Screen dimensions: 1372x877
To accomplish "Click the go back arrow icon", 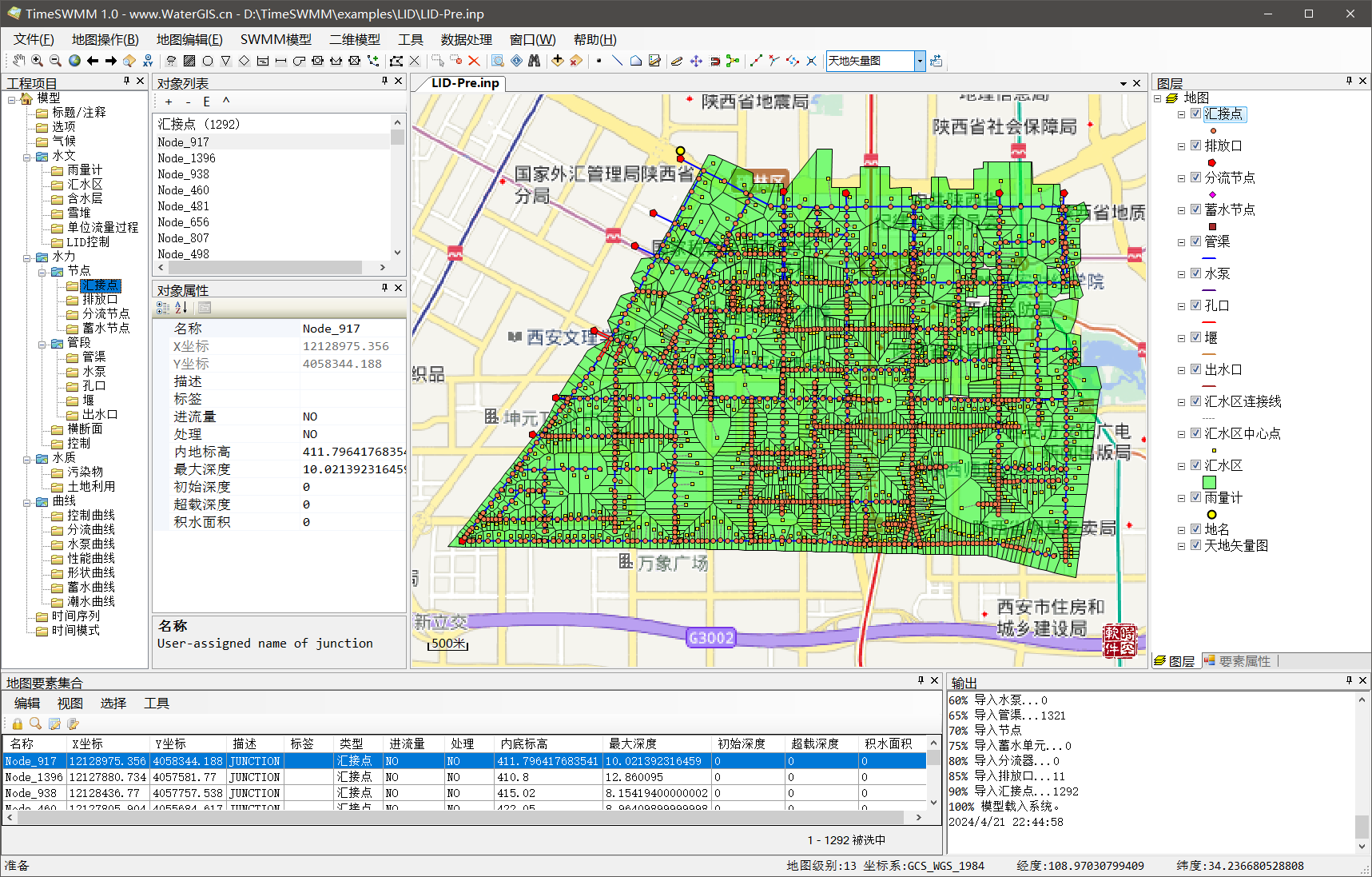I will (x=93, y=61).
